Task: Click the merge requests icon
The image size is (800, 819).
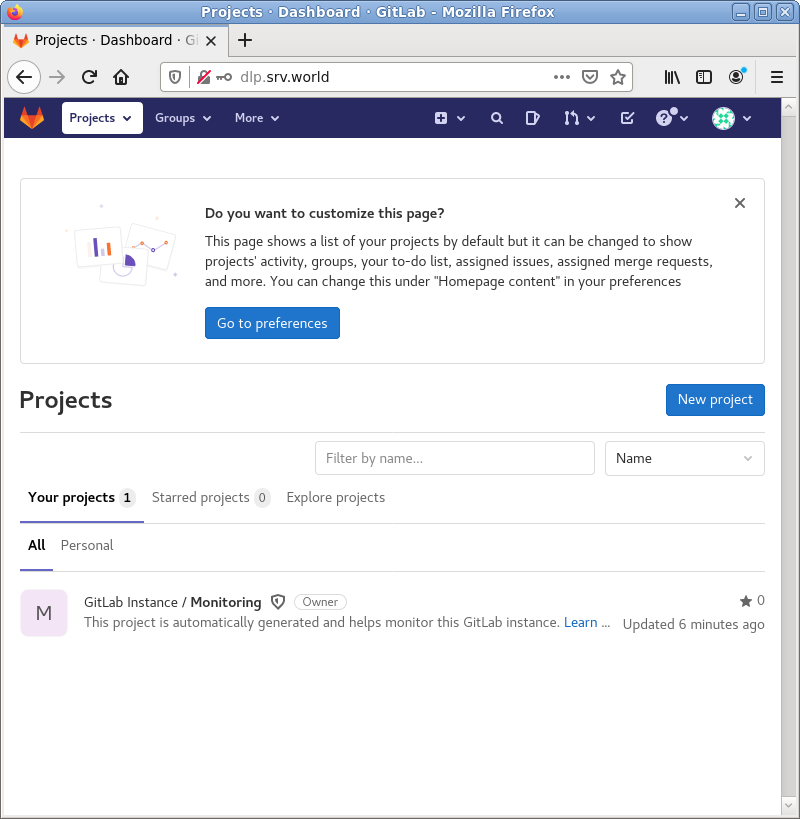Action: pos(573,117)
